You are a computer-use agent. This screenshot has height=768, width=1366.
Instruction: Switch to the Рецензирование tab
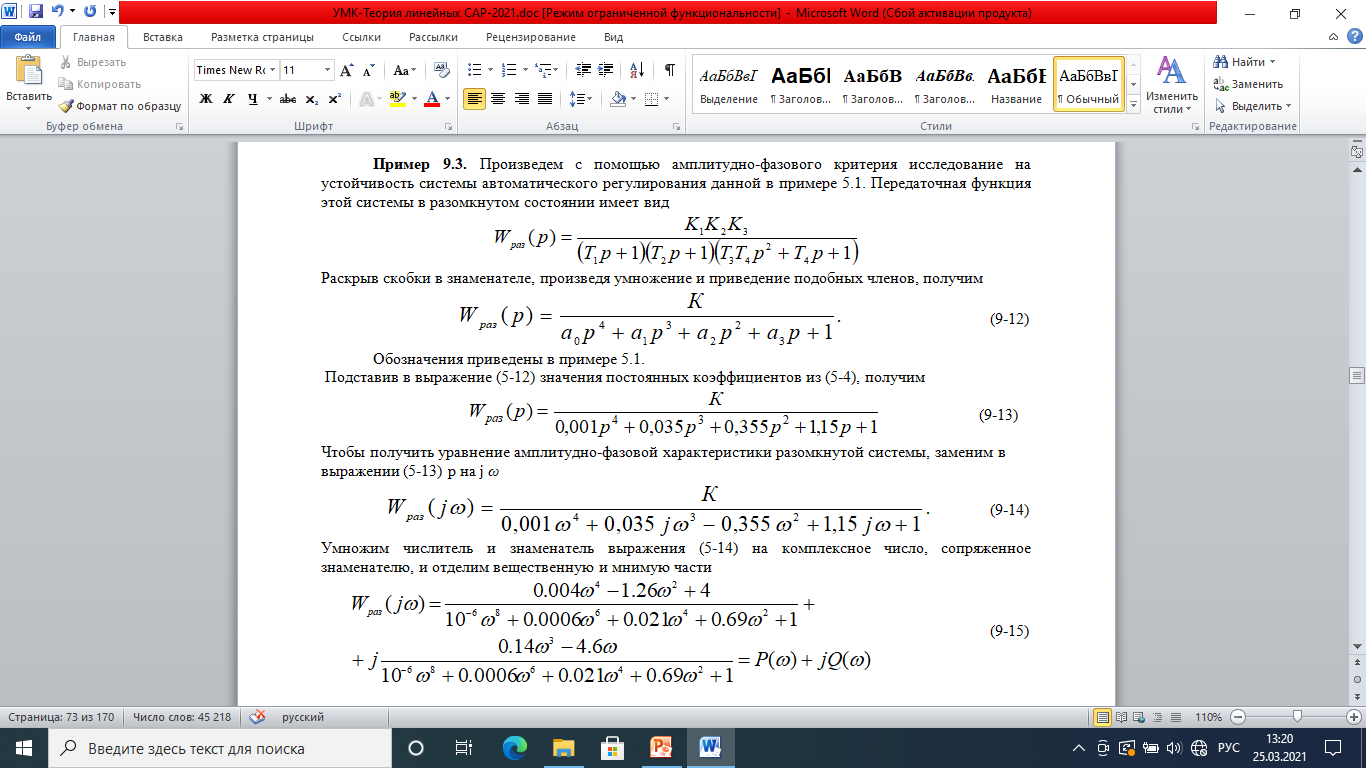pyautogui.click(x=530, y=37)
